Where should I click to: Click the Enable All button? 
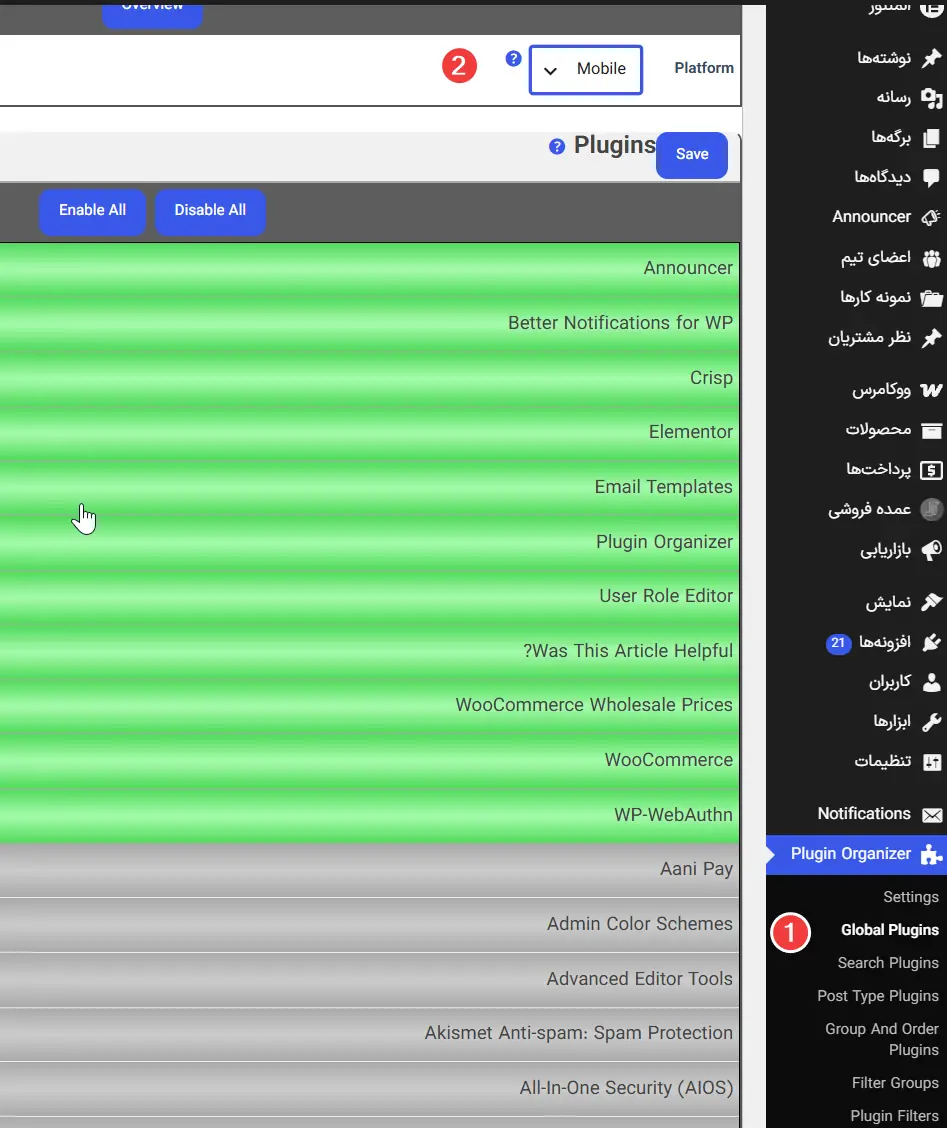[x=92, y=211]
